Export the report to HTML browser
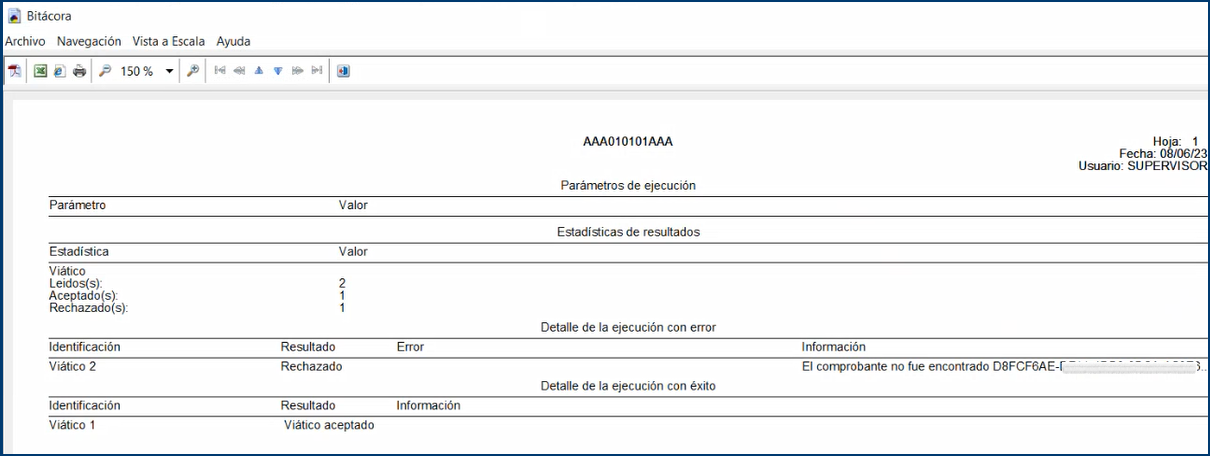 point(59,71)
